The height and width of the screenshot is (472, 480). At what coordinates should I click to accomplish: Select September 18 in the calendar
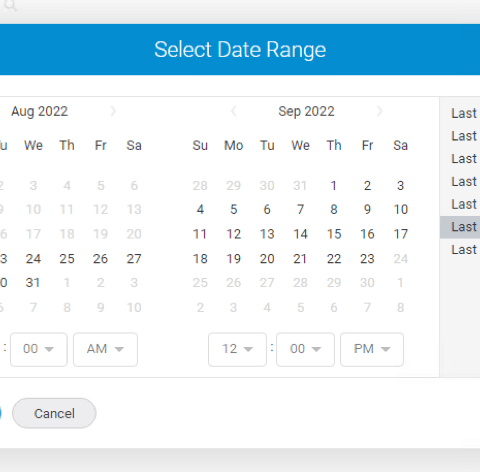200,259
